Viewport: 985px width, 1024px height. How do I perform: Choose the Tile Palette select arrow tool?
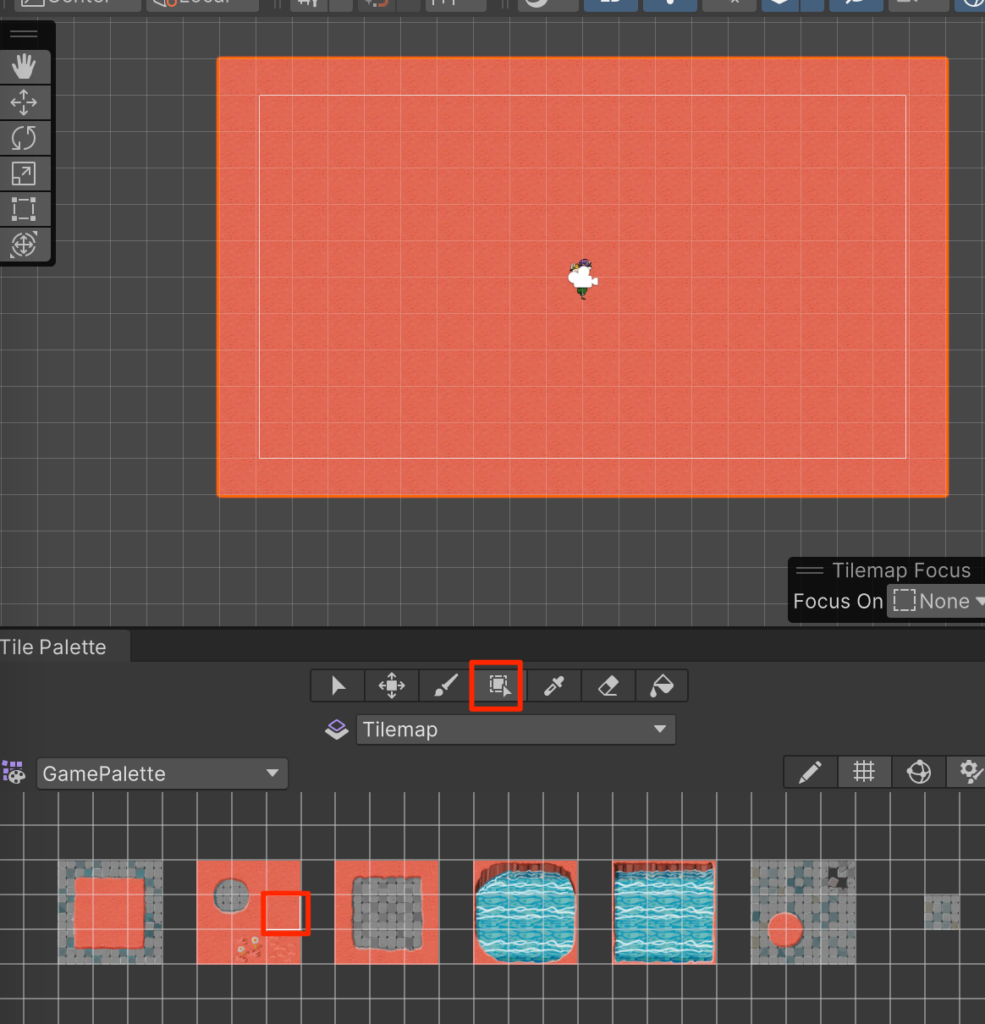pos(338,686)
